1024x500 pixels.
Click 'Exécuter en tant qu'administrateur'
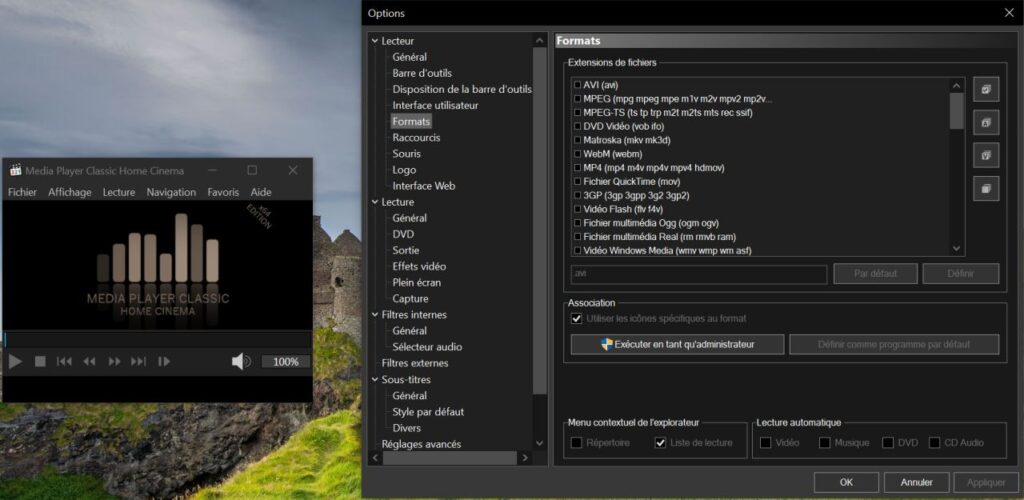pyautogui.click(x=677, y=344)
